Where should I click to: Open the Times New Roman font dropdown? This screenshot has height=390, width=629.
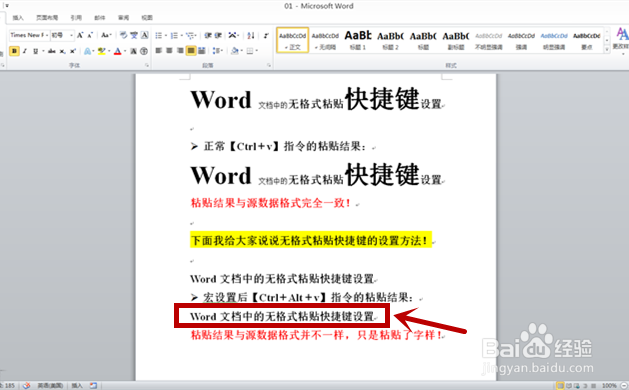point(47,35)
